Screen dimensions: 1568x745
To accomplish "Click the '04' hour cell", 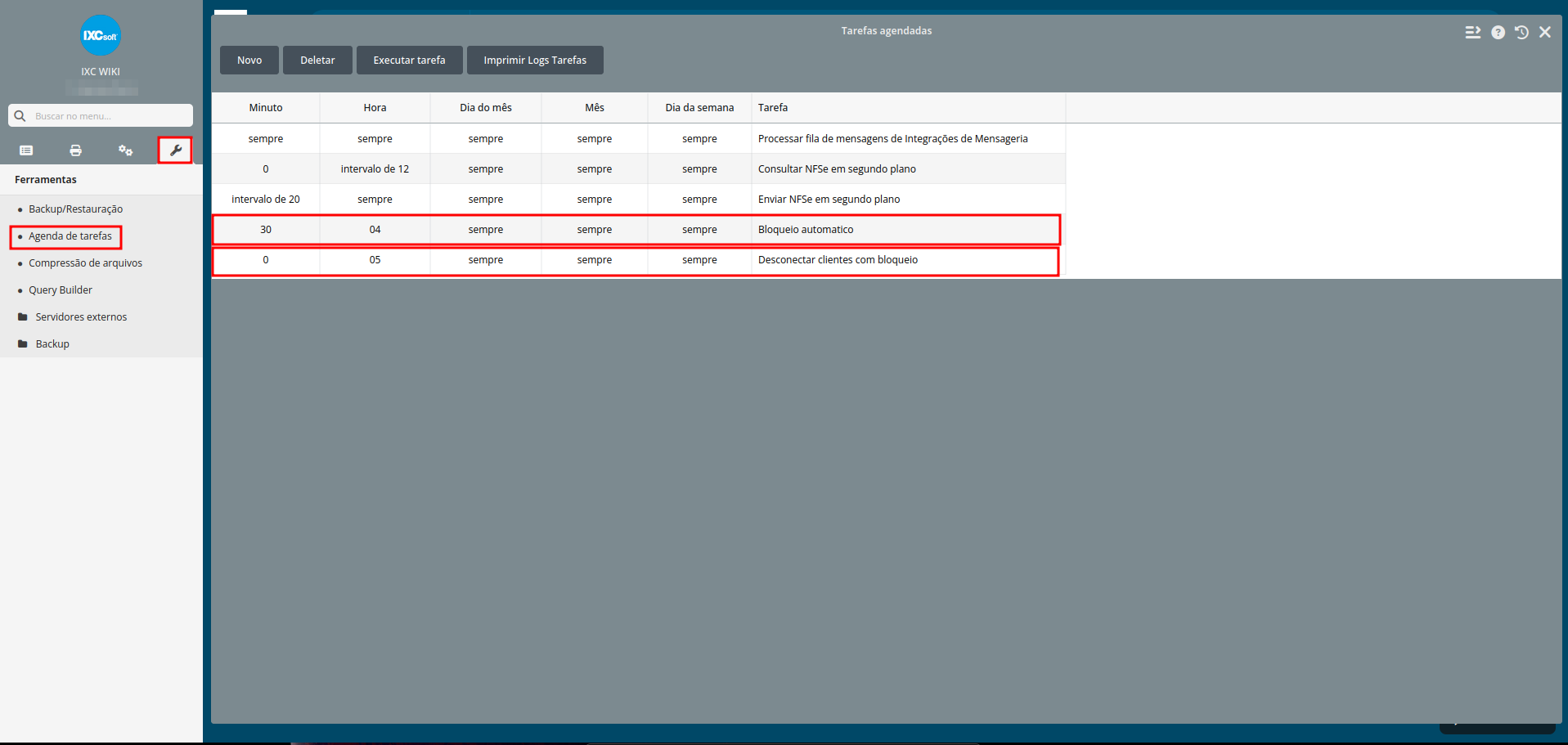I will [375, 230].
